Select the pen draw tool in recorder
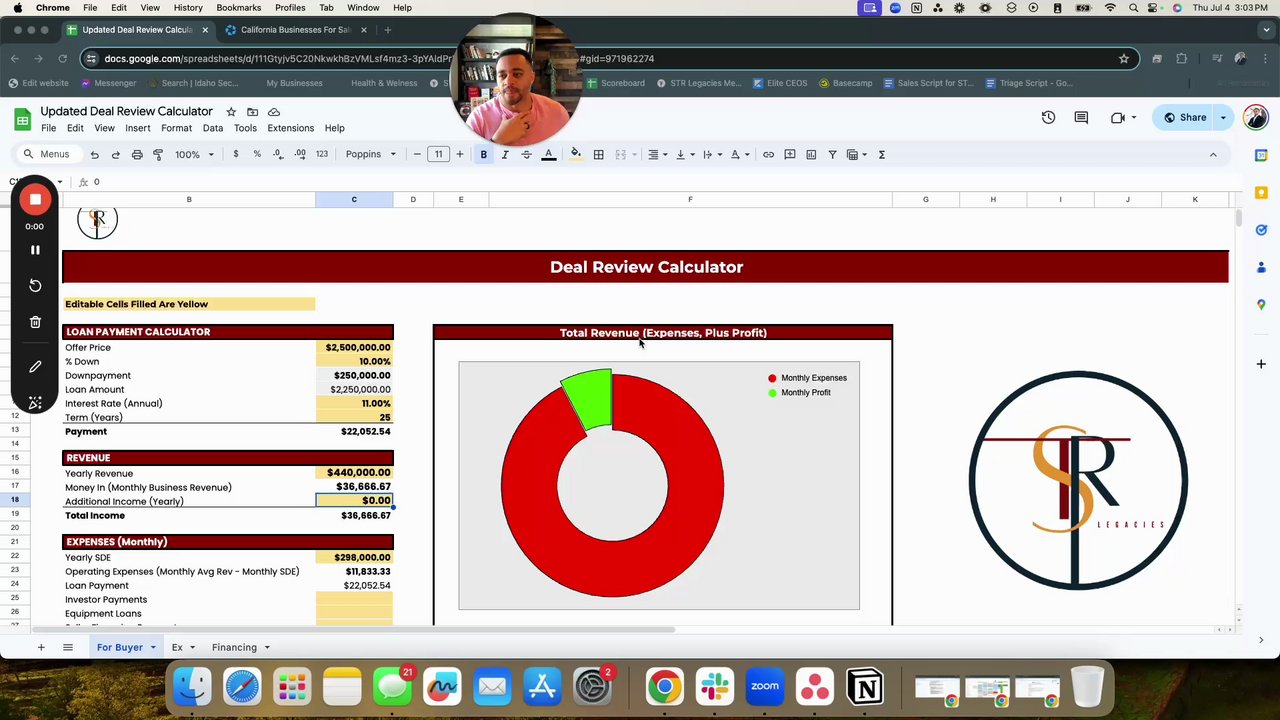The image size is (1280, 720). coord(35,367)
